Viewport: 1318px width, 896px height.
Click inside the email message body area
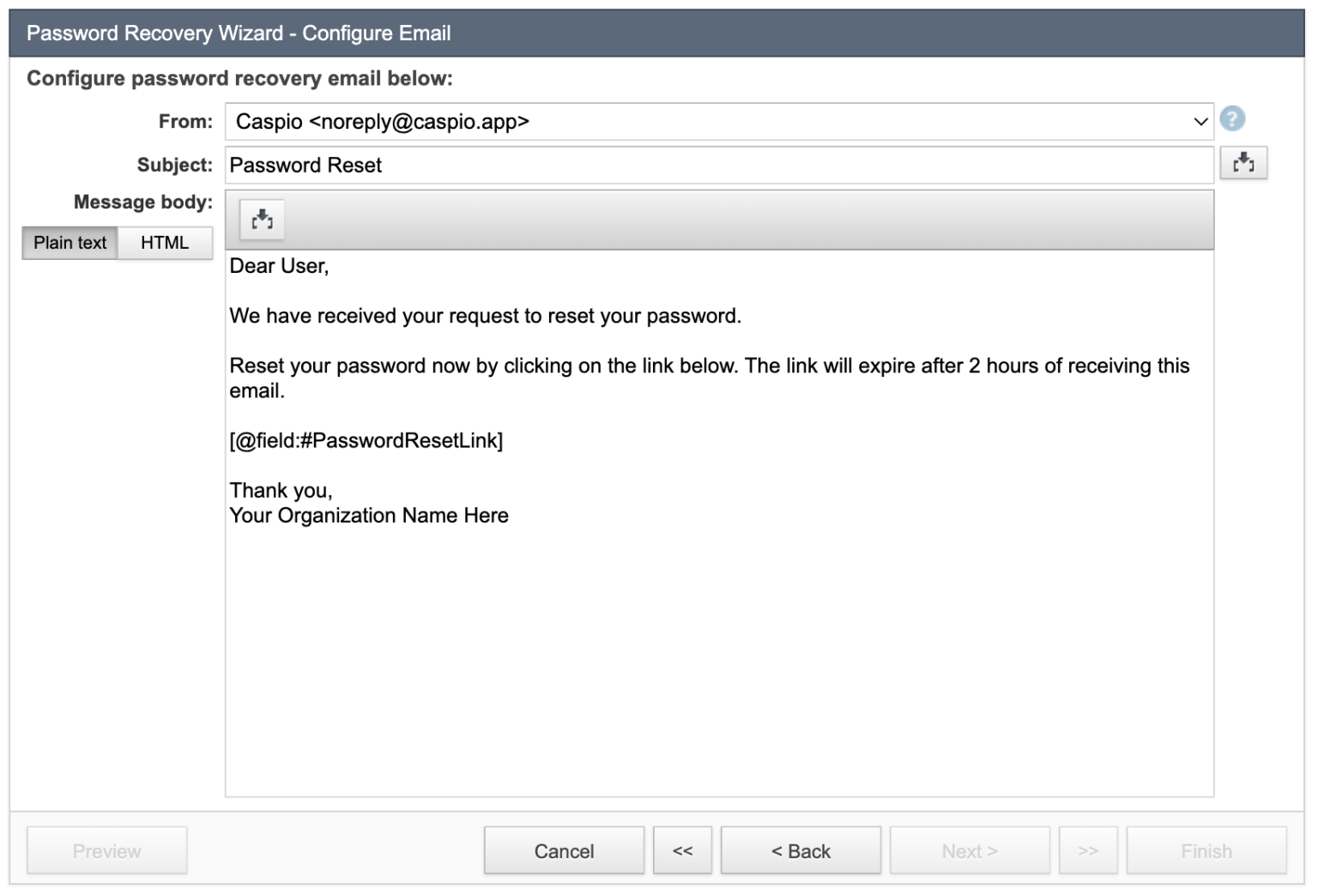686,601
